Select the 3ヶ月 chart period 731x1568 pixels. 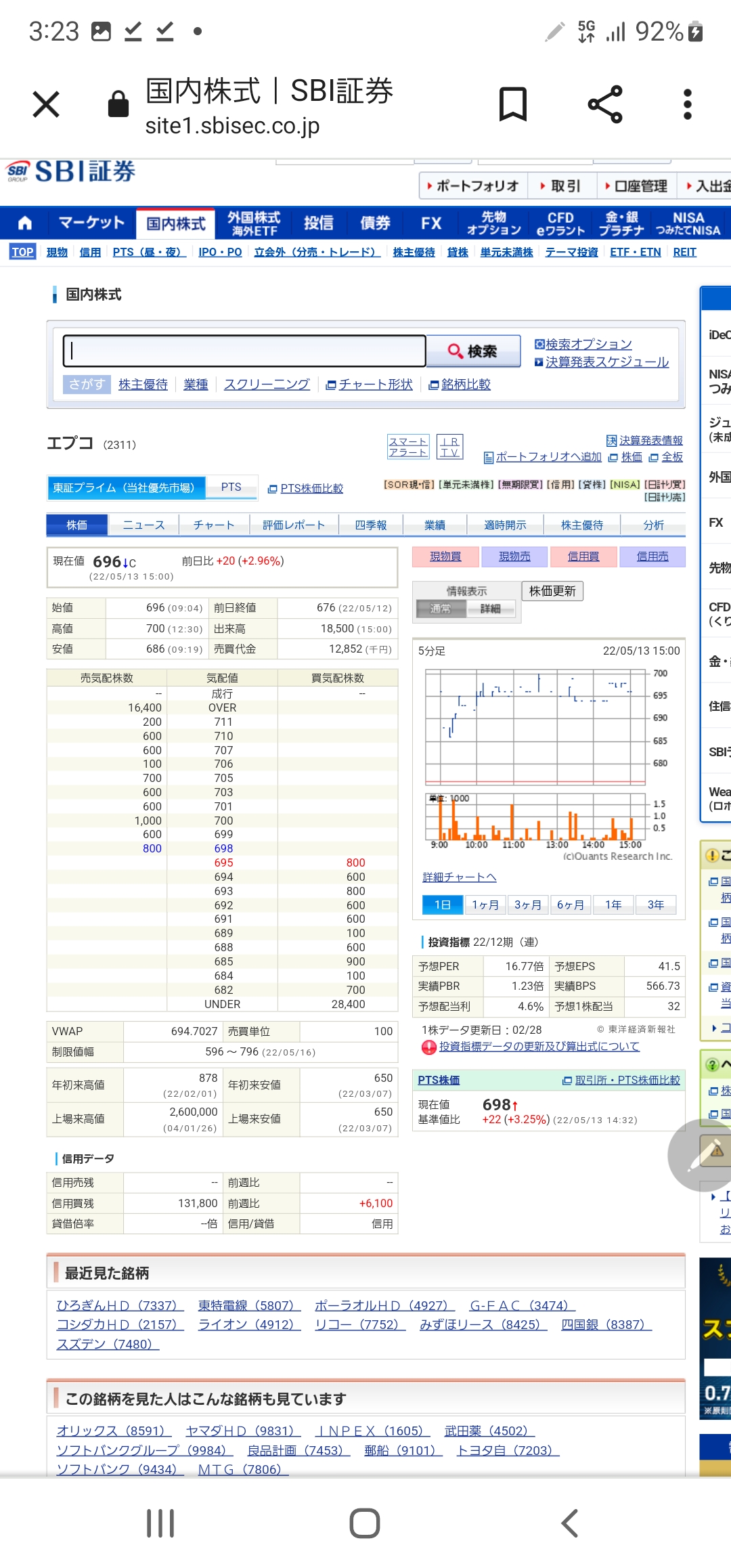pyautogui.click(x=528, y=905)
